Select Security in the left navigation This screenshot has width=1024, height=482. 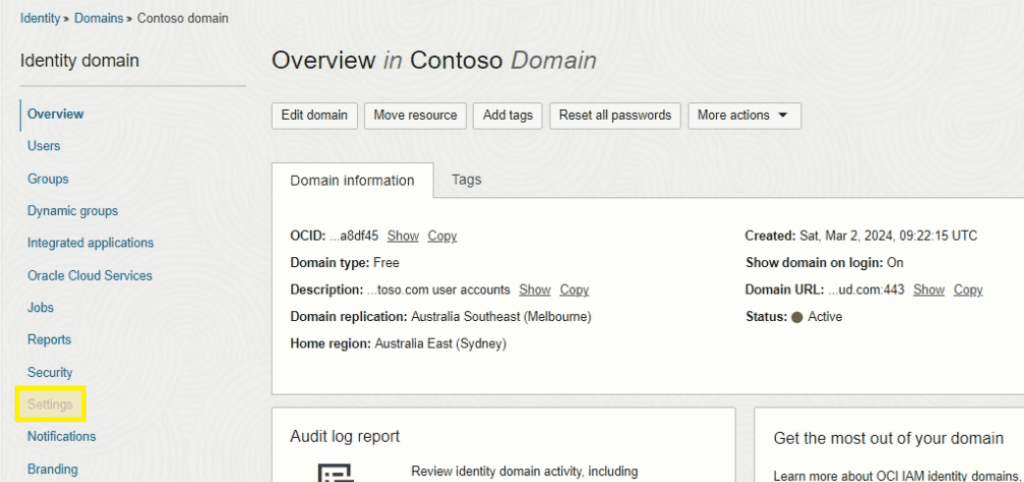click(x=50, y=372)
